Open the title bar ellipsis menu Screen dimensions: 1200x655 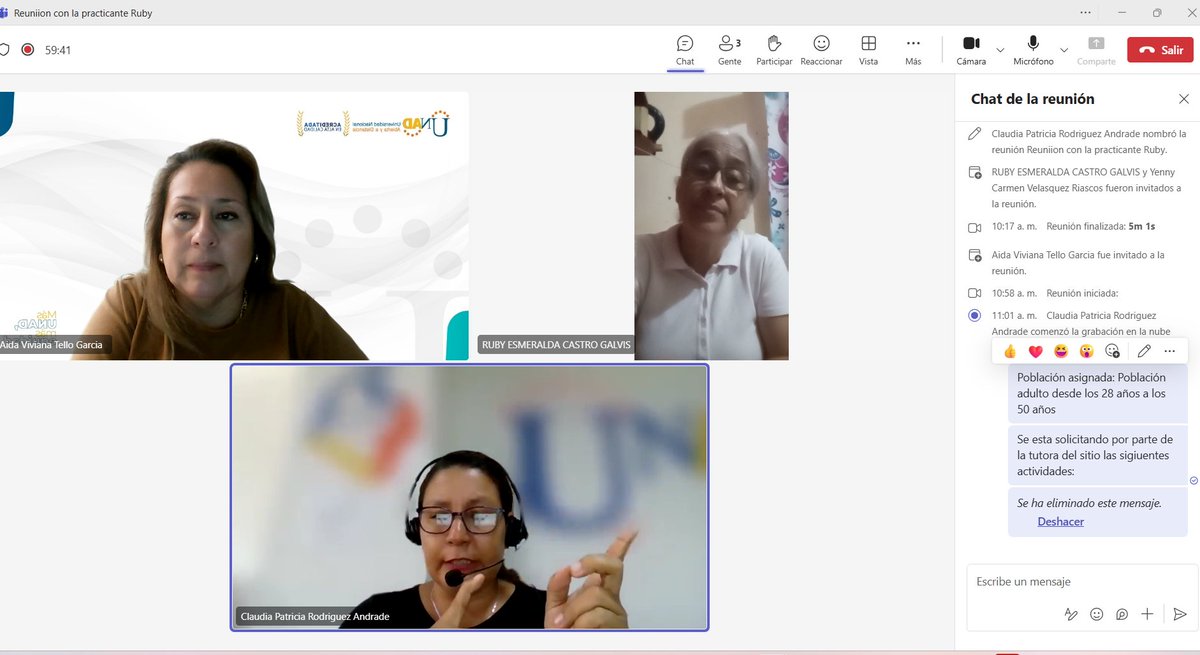tap(1087, 12)
